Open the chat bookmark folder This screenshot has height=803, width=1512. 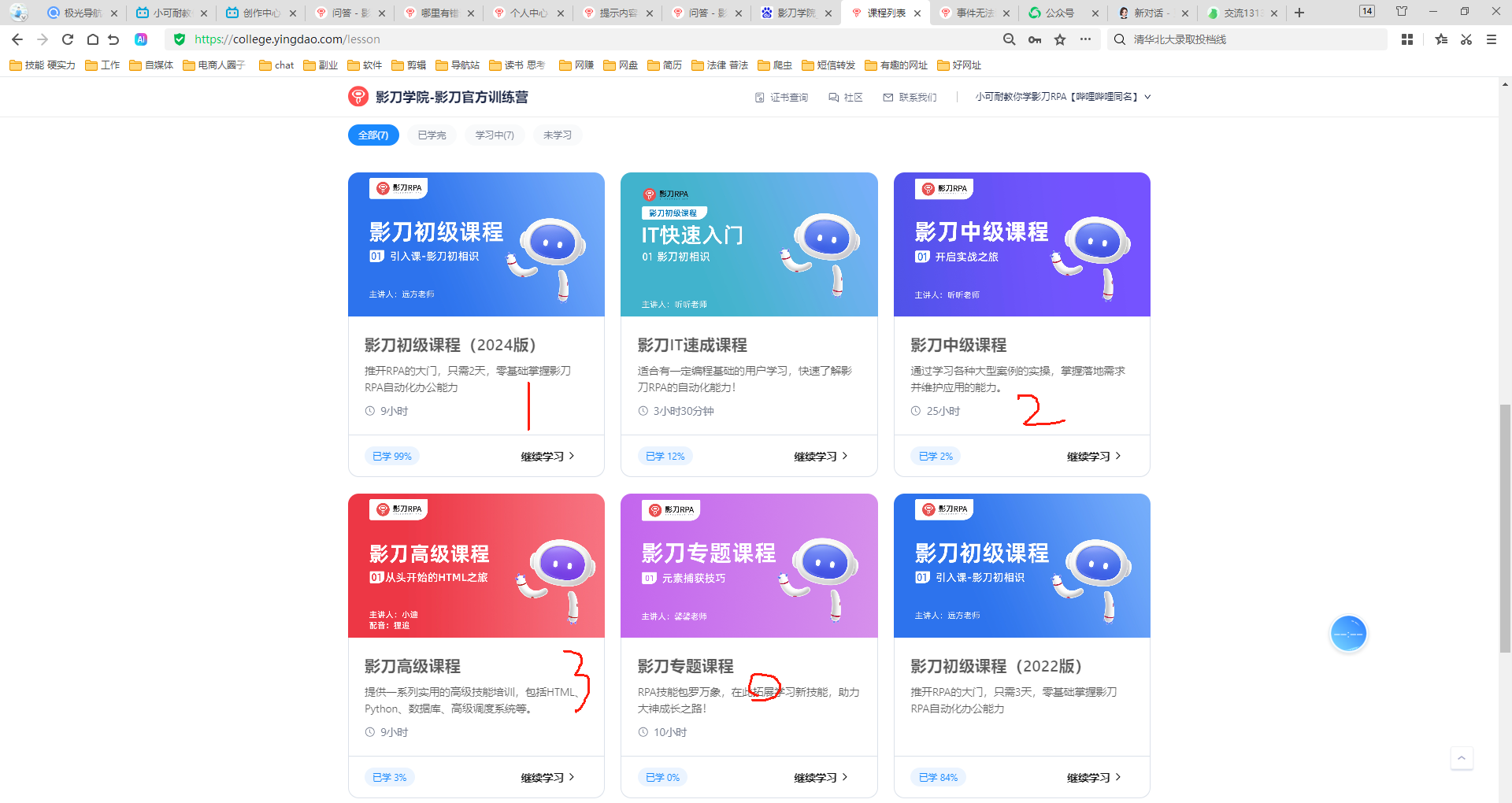coord(276,65)
